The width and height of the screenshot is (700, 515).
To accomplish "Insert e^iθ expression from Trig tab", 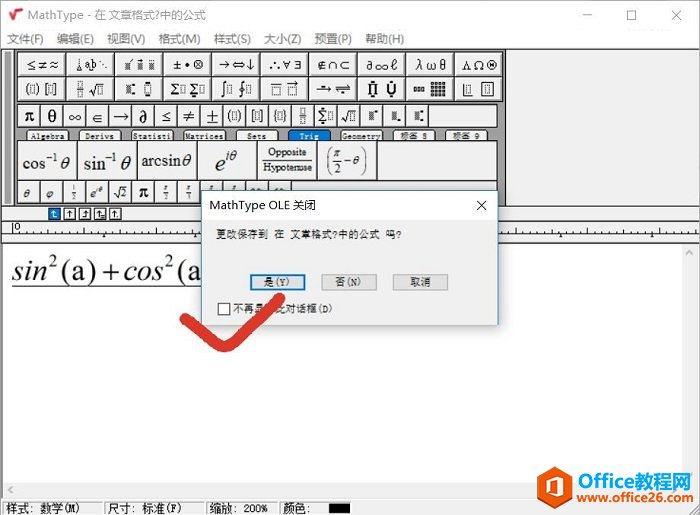I will tap(227, 161).
